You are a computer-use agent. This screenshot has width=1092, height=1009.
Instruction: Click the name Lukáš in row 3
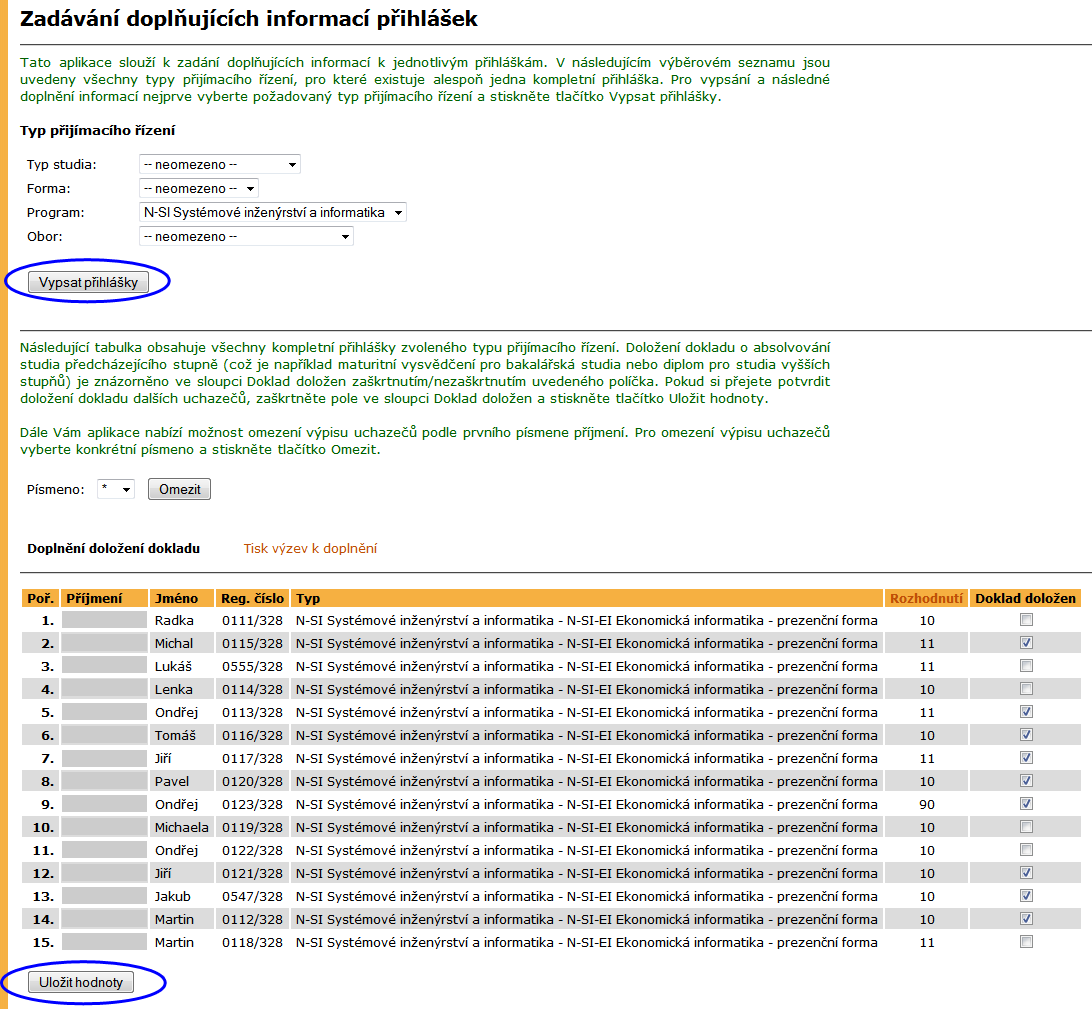tap(173, 666)
